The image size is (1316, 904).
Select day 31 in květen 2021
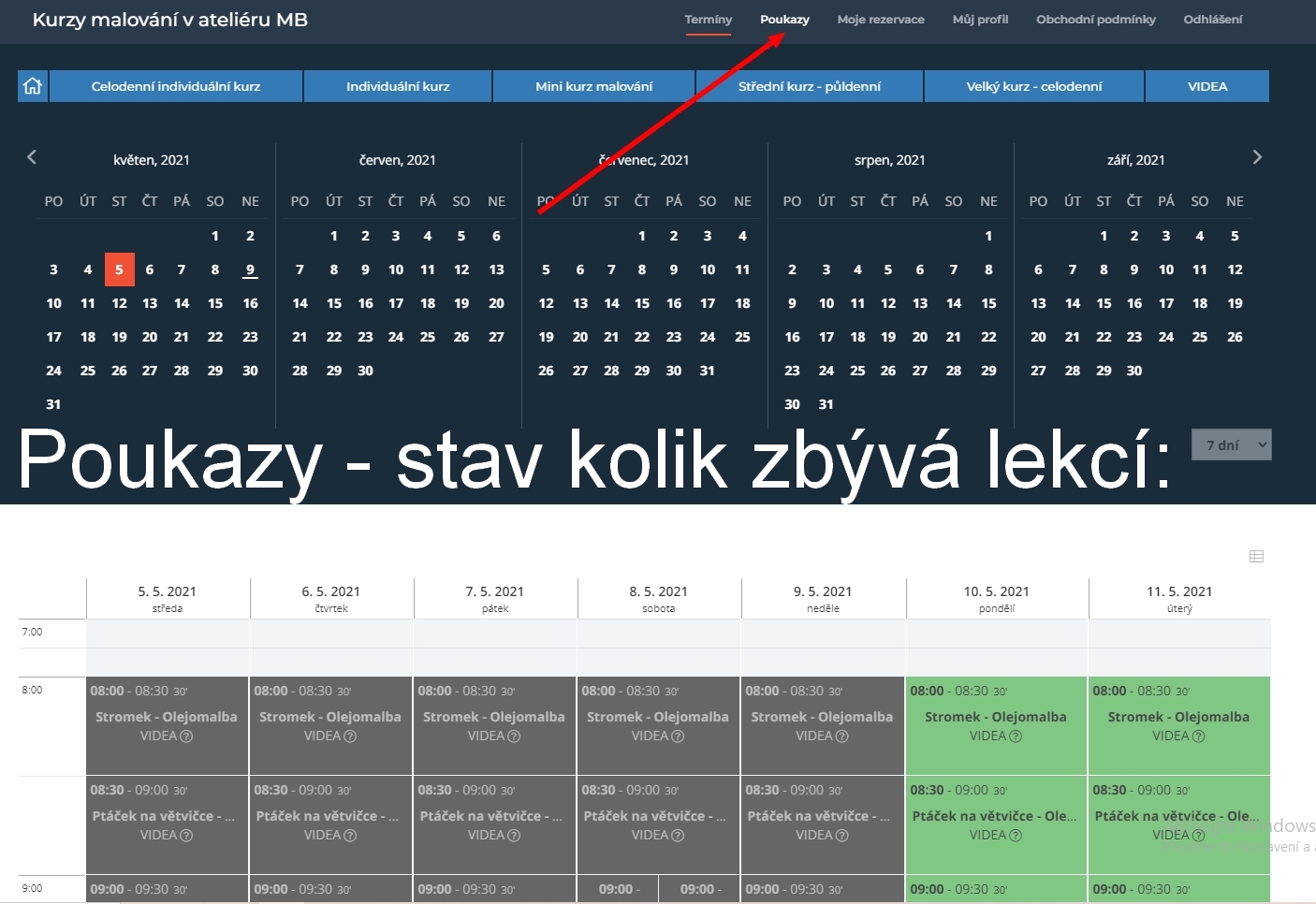(x=53, y=404)
